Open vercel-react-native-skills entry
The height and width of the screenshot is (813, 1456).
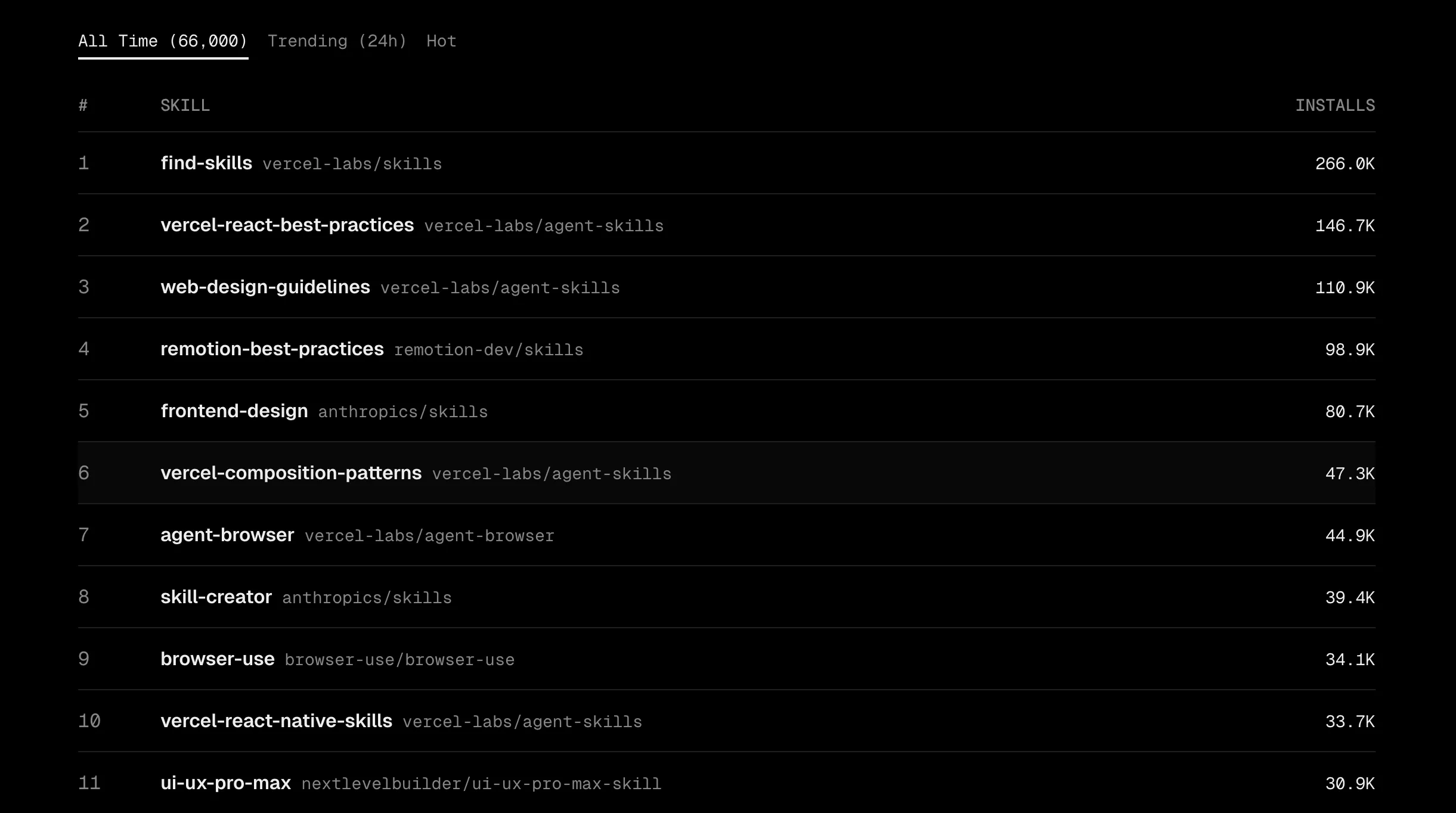click(x=276, y=721)
